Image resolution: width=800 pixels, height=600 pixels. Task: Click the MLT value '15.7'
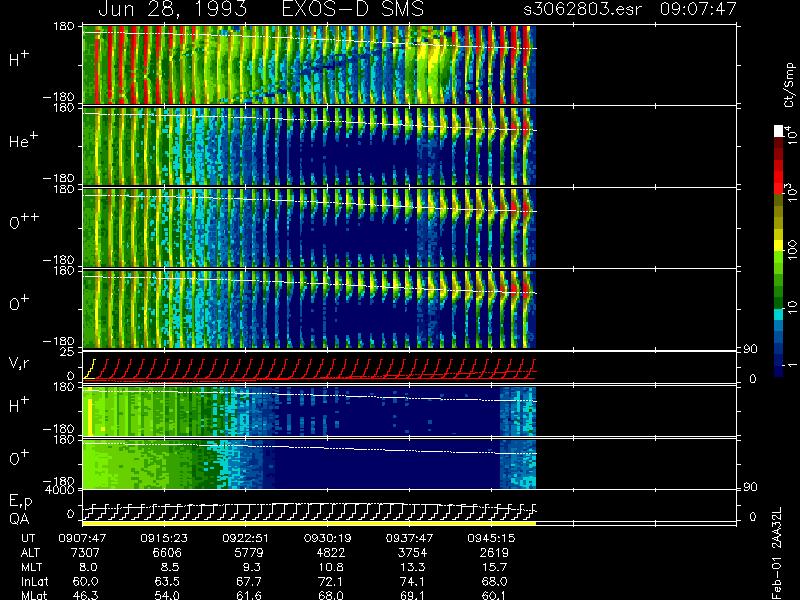coord(494,567)
